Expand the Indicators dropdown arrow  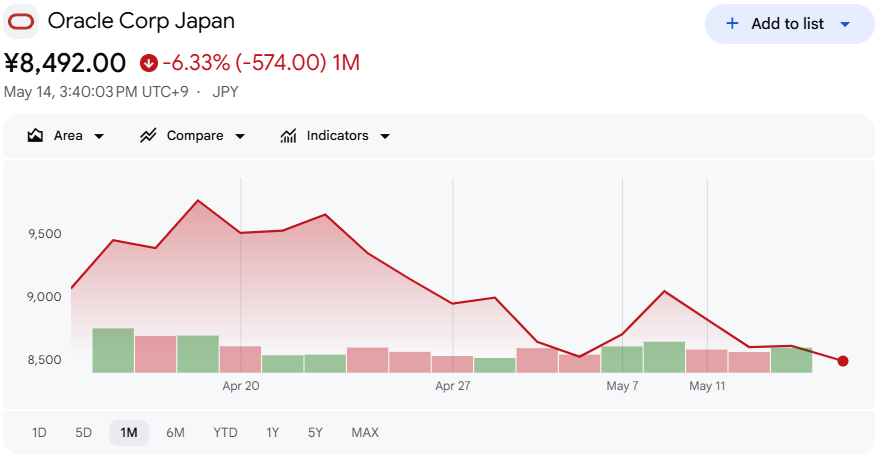[385, 136]
